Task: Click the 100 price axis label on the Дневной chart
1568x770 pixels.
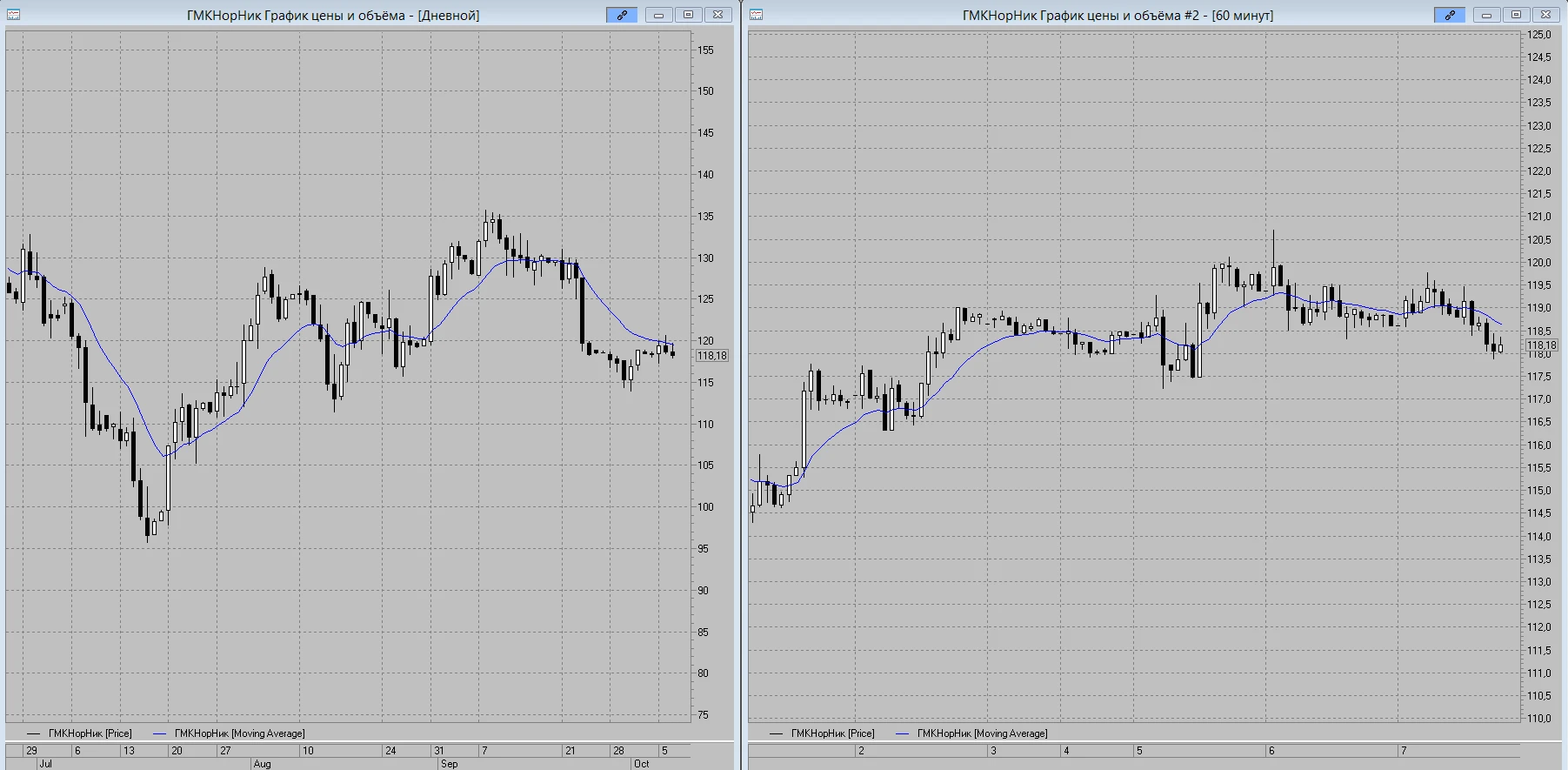Action: tap(705, 507)
